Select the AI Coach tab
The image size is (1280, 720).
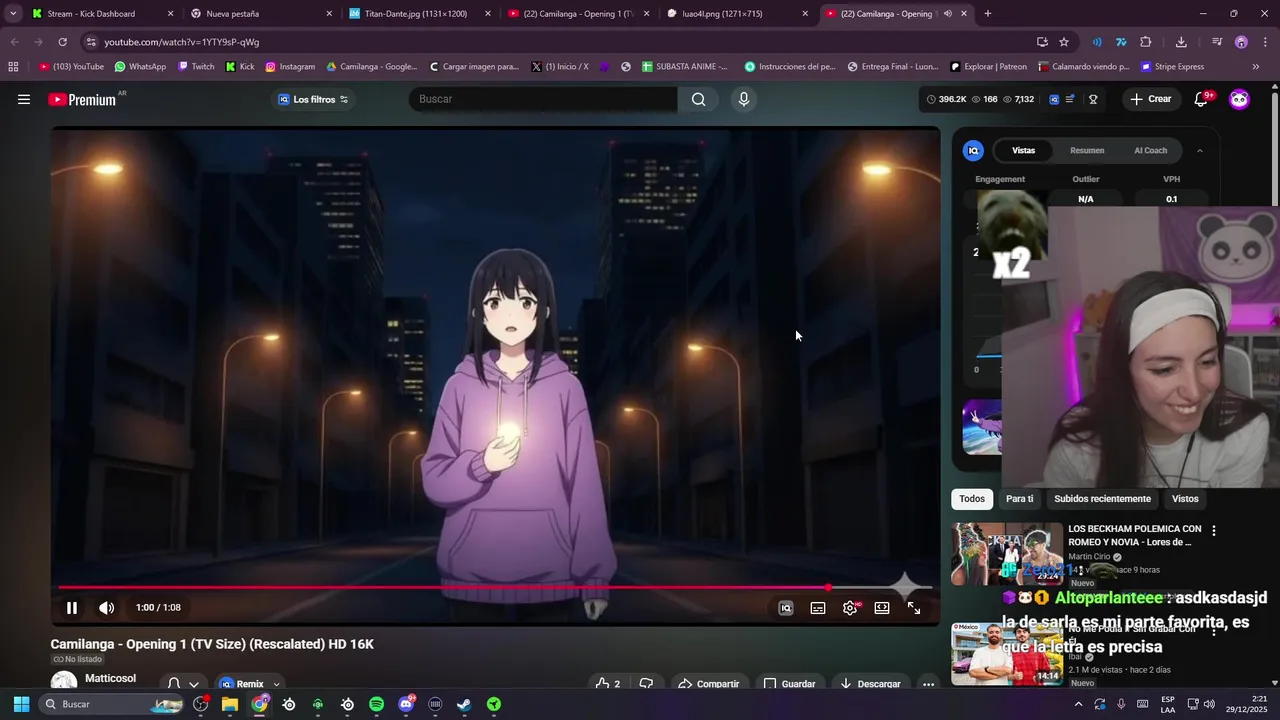1150,150
